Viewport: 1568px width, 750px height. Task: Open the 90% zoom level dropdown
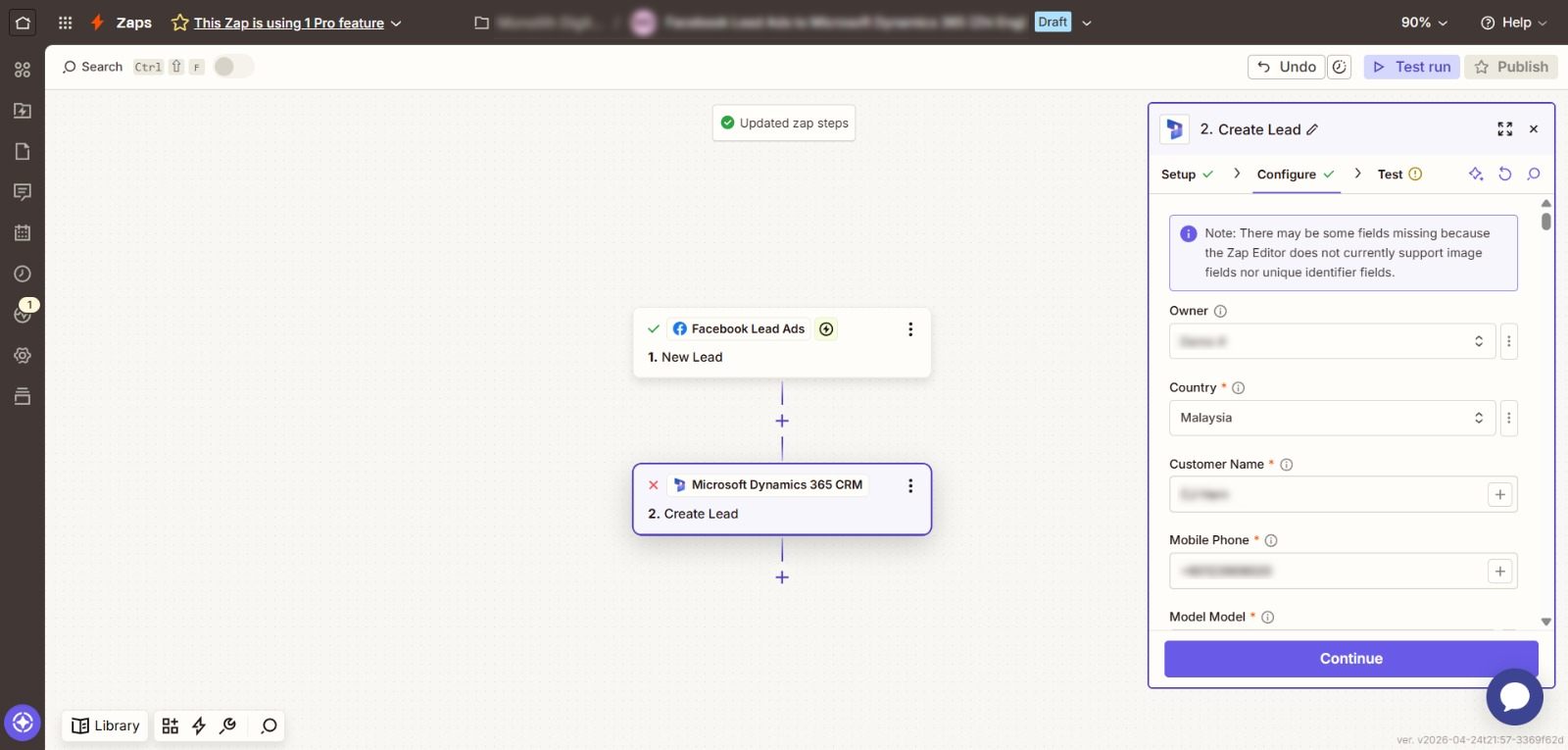[x=1424, y=23]
